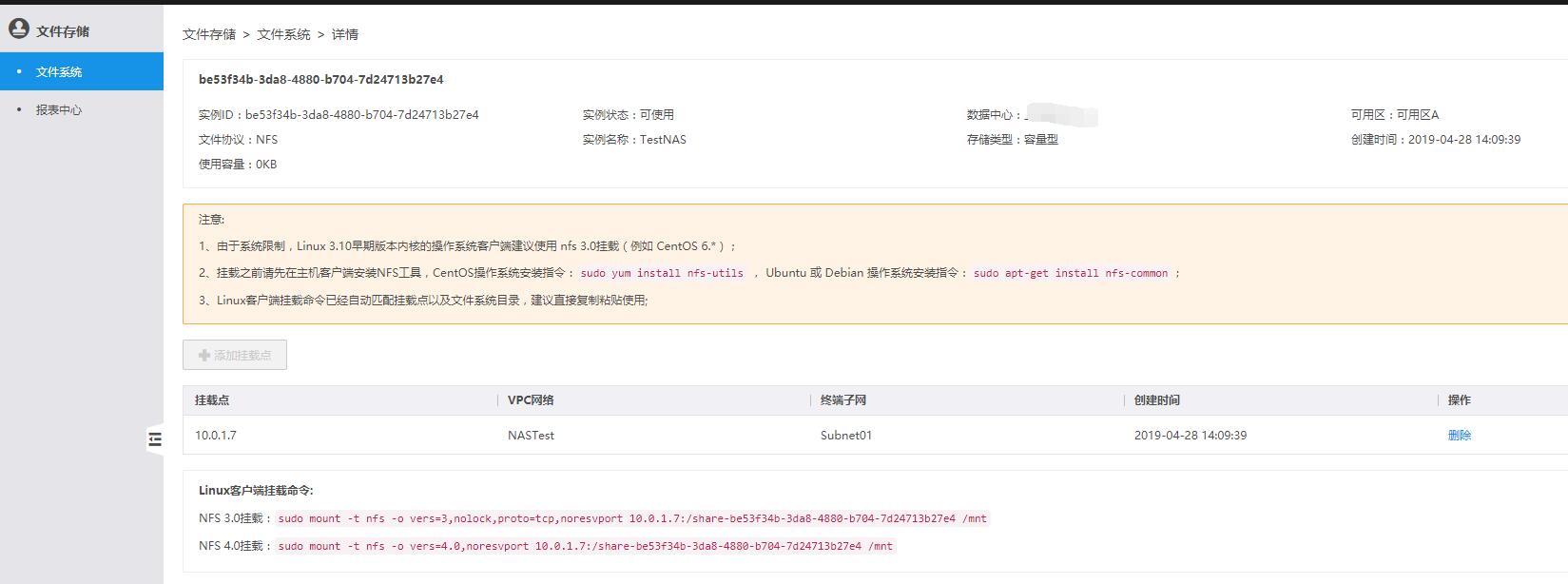
Task: Click the 可用区：可用区A entry
Action: tap(1395, 114)
